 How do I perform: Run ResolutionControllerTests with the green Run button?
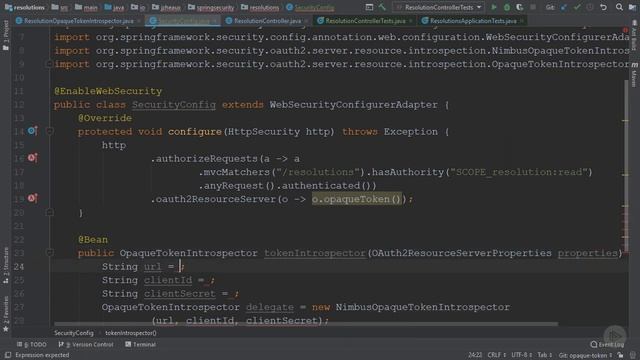point(494,7)
